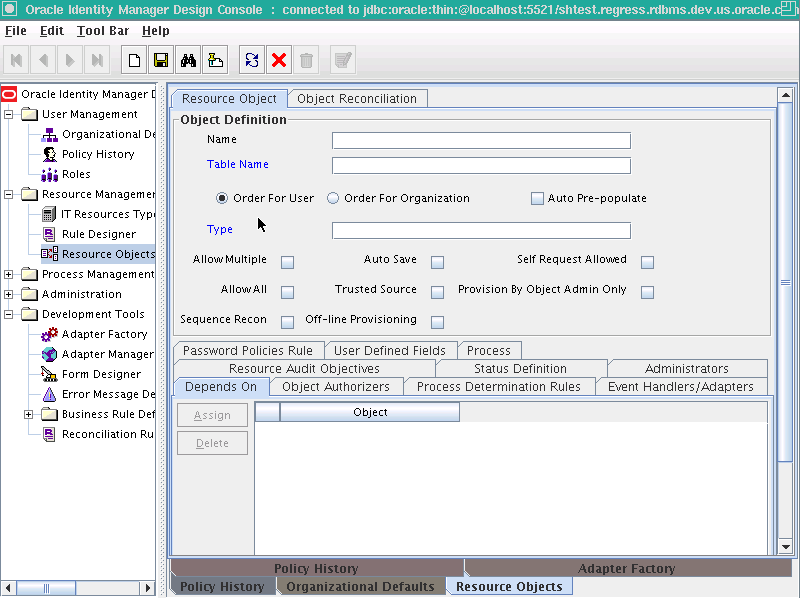Collapse the User Management tree node
Viewport: 800px width, 598px height.
pyautogui.click(x=10, y=114)
